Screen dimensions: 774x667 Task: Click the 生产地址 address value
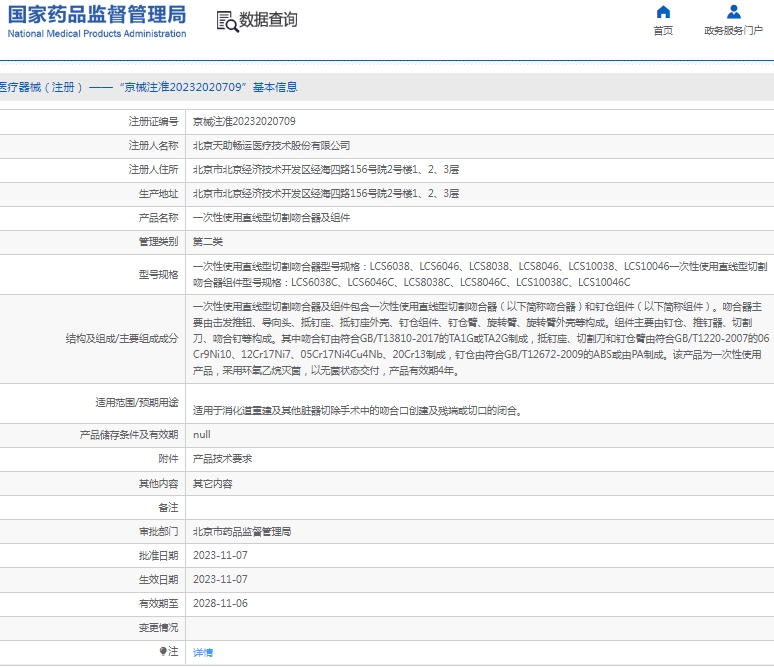(326, 194)
